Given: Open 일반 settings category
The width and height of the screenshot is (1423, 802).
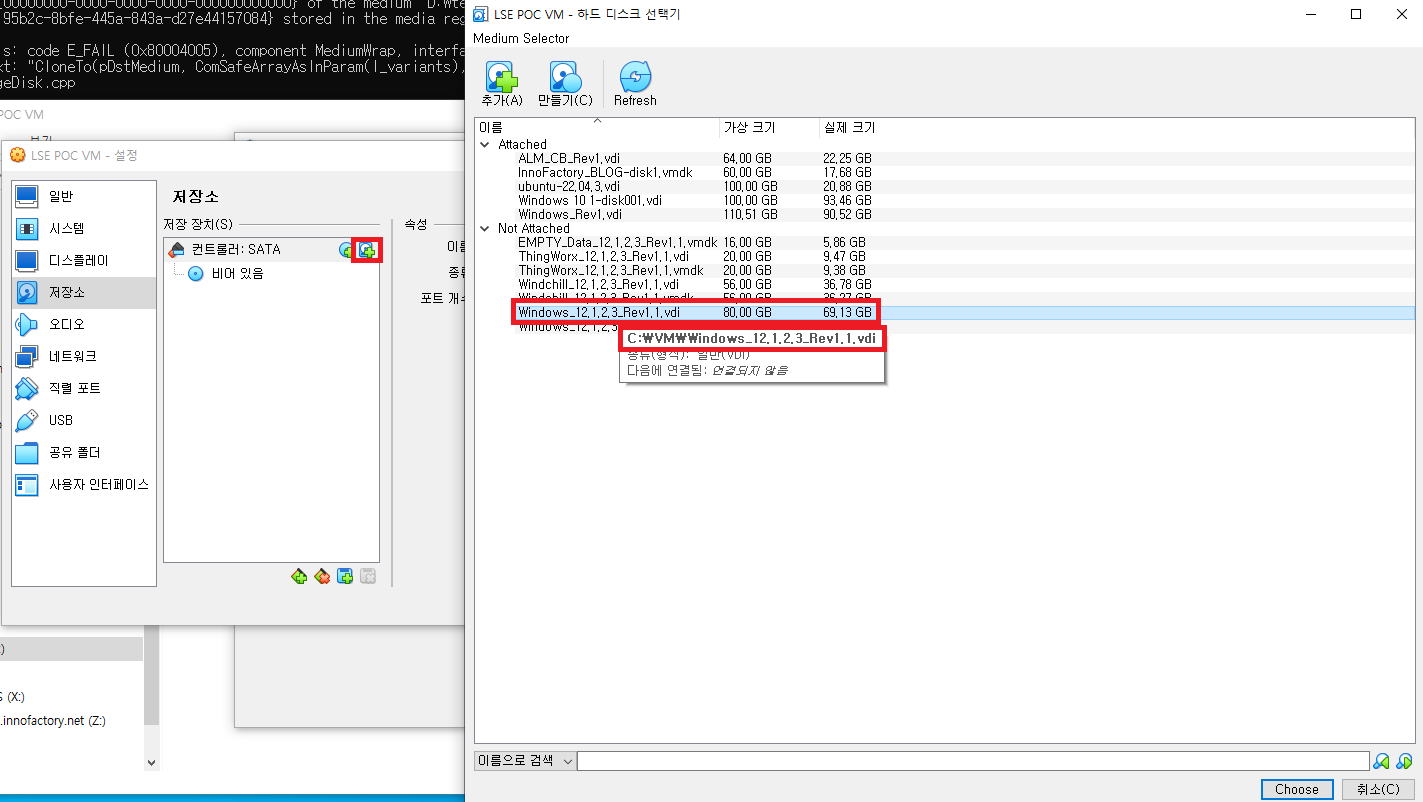Looking at the screenshot, I should point(84,197).
